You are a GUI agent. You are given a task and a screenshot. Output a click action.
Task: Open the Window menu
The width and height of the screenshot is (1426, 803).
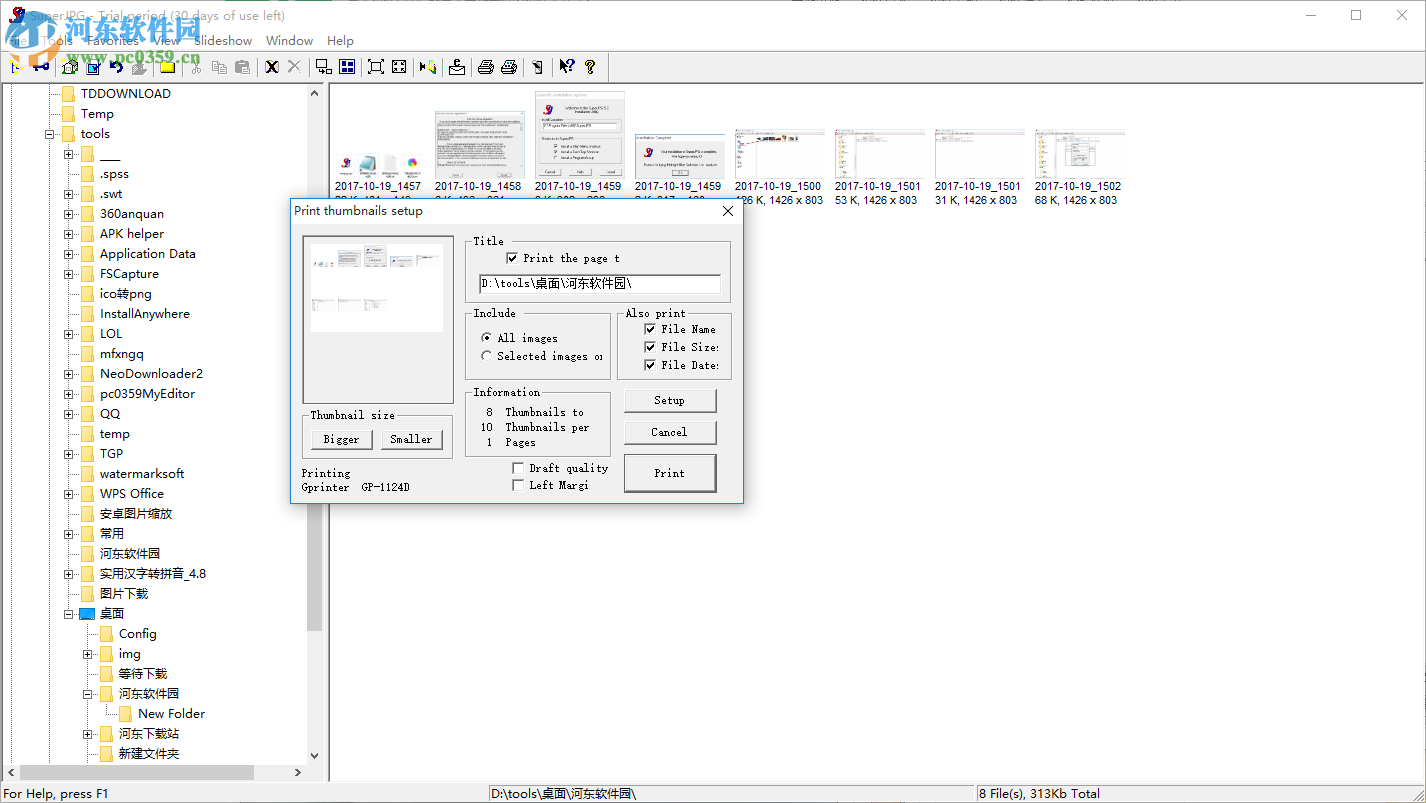[x=289, y=41]
